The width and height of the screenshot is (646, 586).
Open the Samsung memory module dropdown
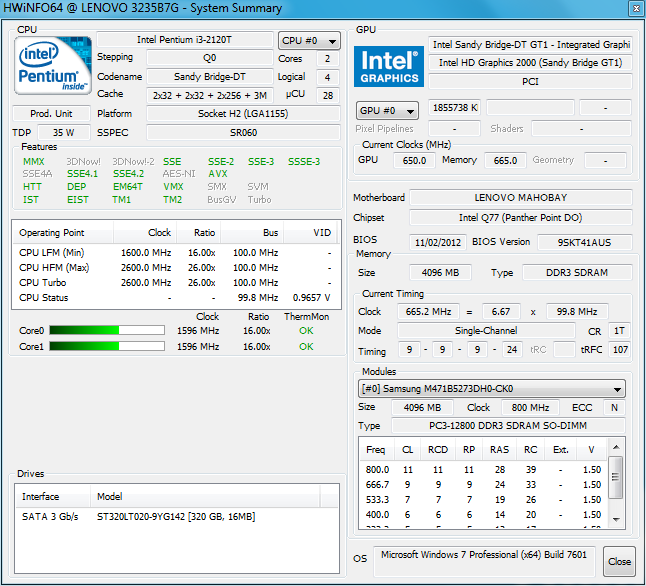pyautogui.click(x=491, y=389)
